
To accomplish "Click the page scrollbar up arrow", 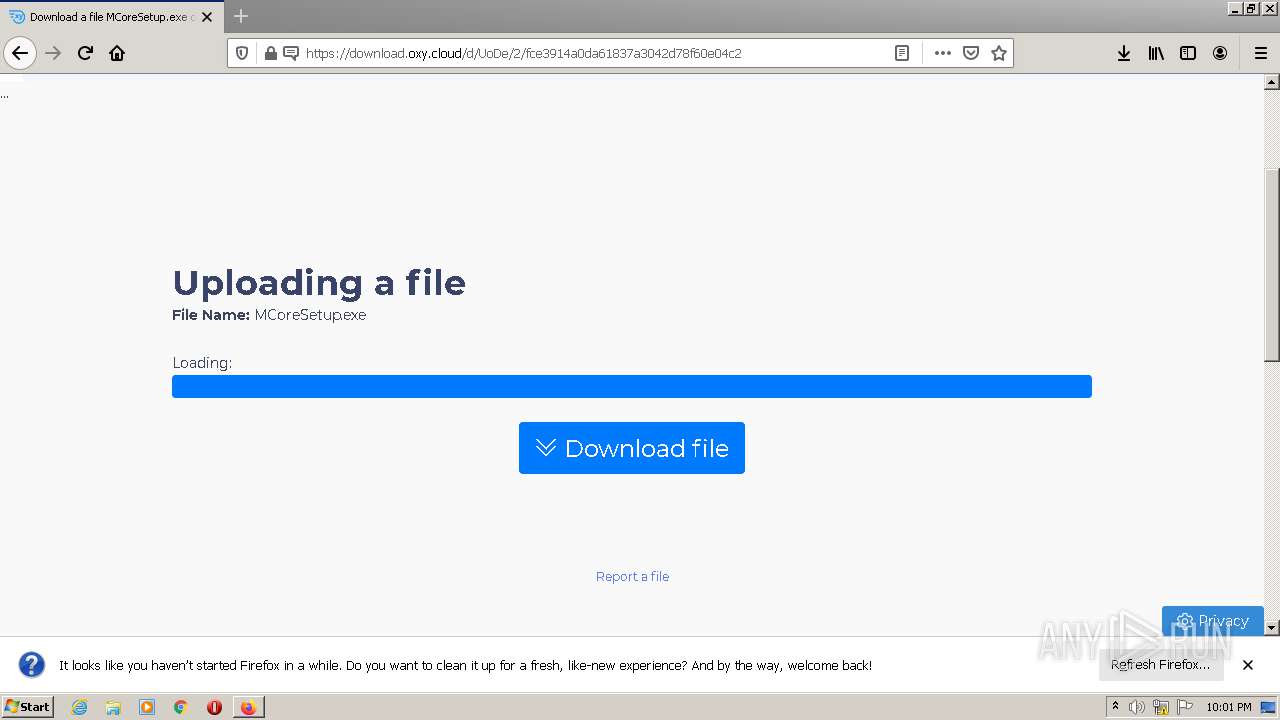I will tap(1272, 82).
